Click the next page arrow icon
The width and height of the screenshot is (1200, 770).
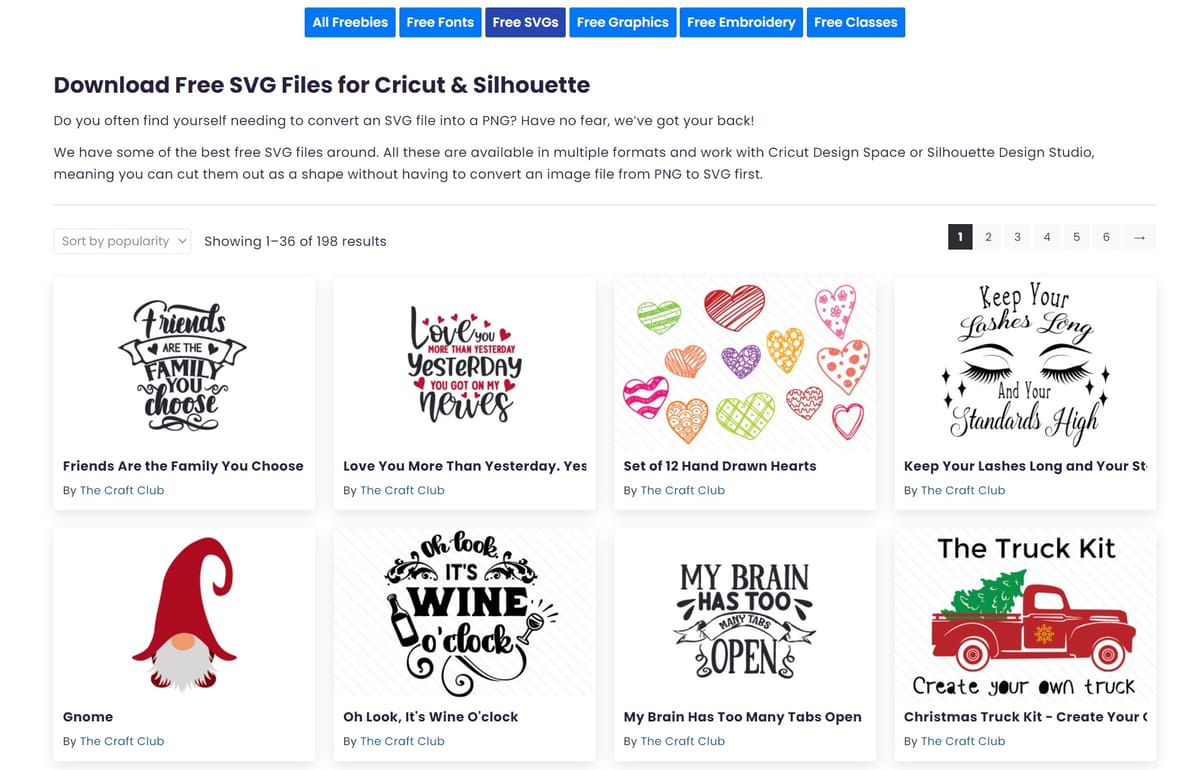(x=1139, y=237)
